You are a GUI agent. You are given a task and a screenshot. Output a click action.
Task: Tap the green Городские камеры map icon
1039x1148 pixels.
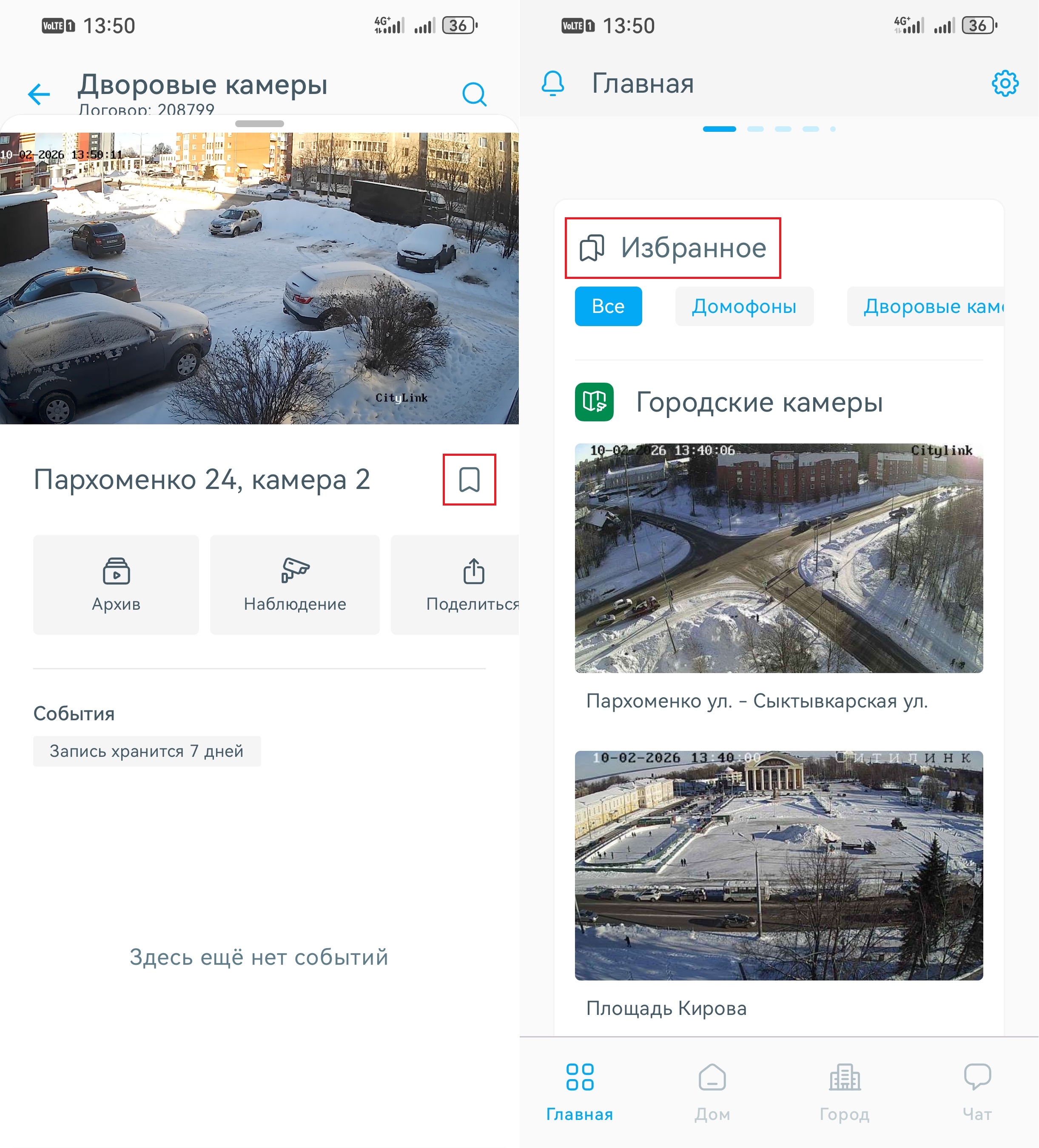tap(596, 402)
